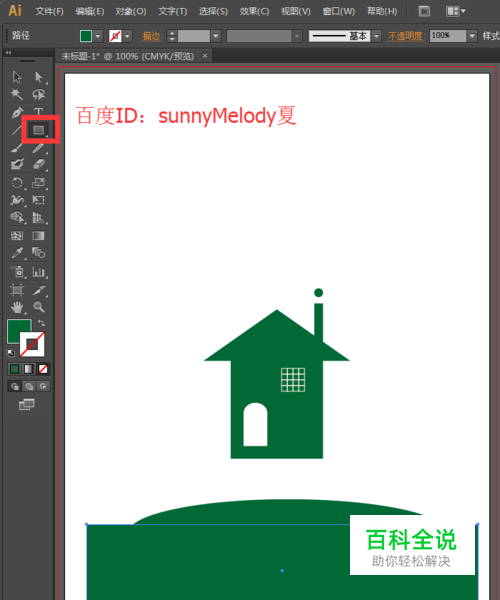Select the Slice tool
500x600 pixels.
38,290
